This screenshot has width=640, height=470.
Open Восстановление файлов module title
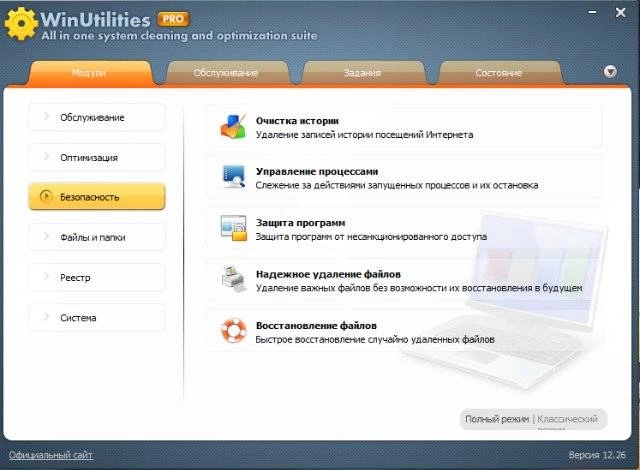click(x=316, y=326)
